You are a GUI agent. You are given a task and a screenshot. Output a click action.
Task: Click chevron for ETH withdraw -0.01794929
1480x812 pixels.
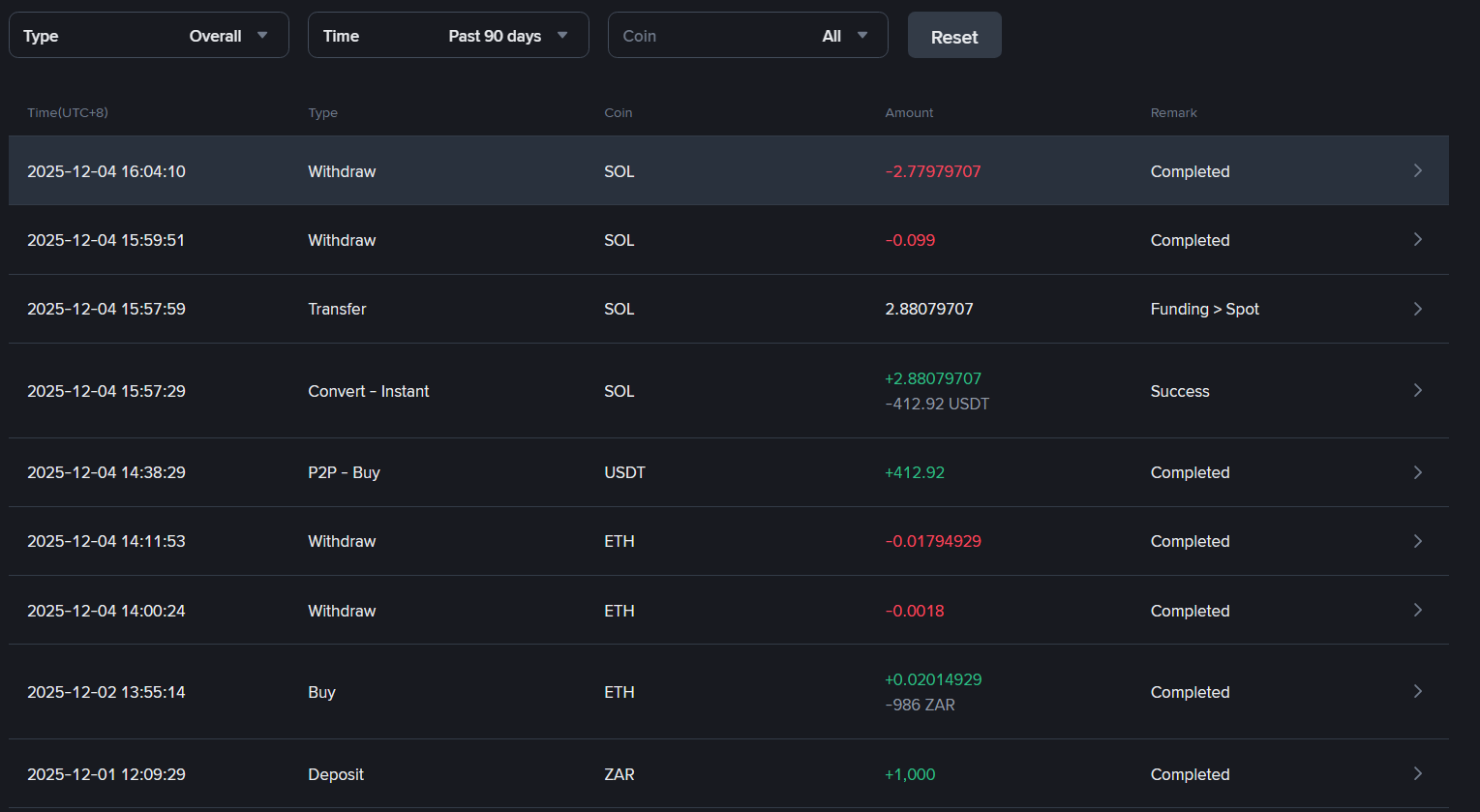click(x=1417, y=541)
